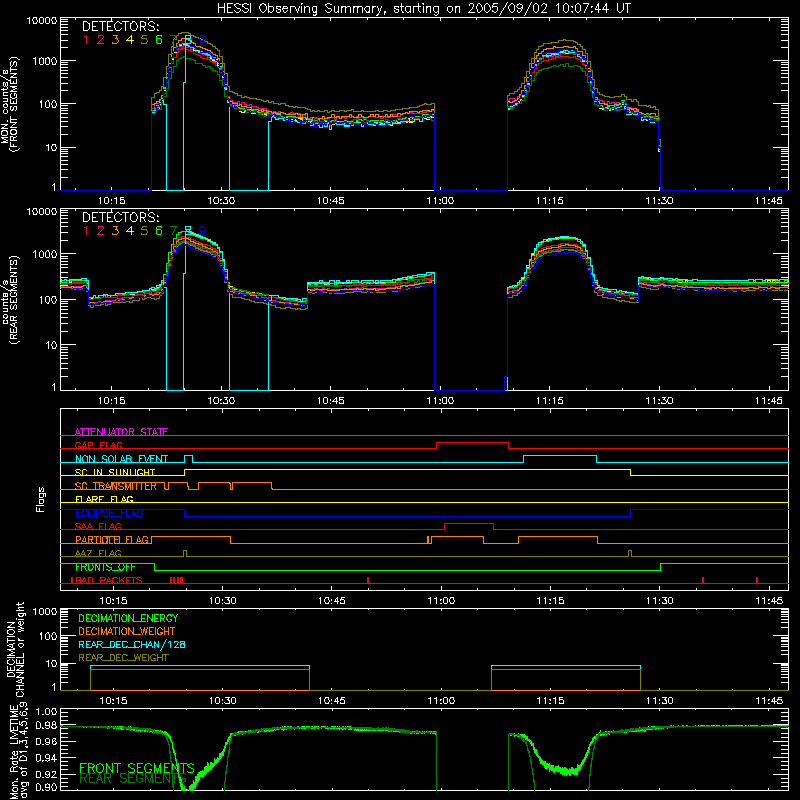Image resolution: width=800 pixels, height=800 pixels.
Task: Click 10000 axis value on front segments plot
Action: pos(42,20)
